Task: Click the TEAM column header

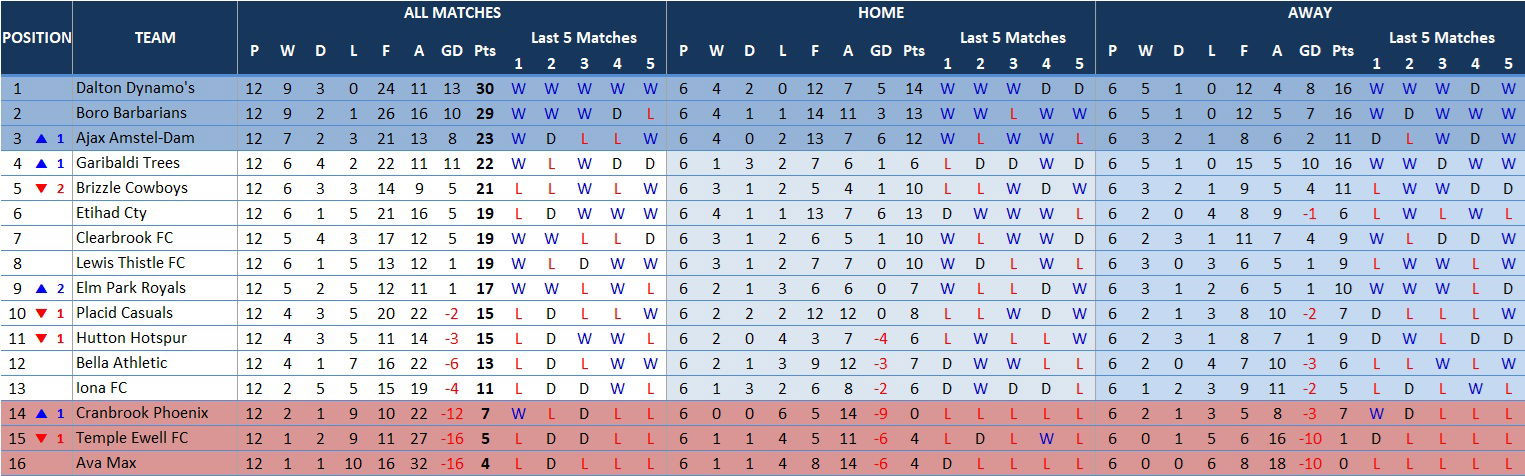Action: [x=155, y=38]
